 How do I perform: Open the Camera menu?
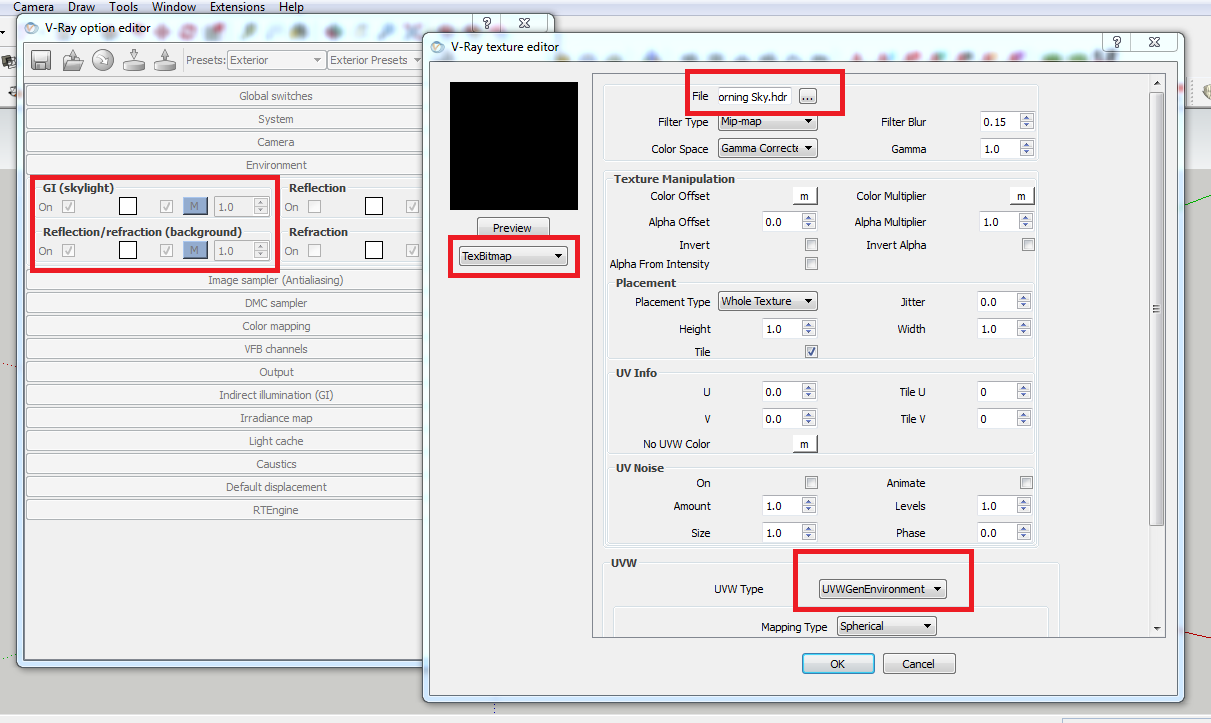(33, 7)
